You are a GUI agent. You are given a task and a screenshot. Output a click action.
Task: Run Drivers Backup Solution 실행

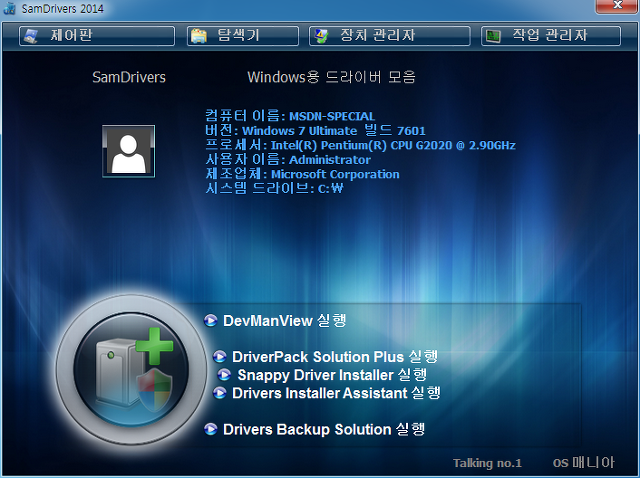point(324,429)
